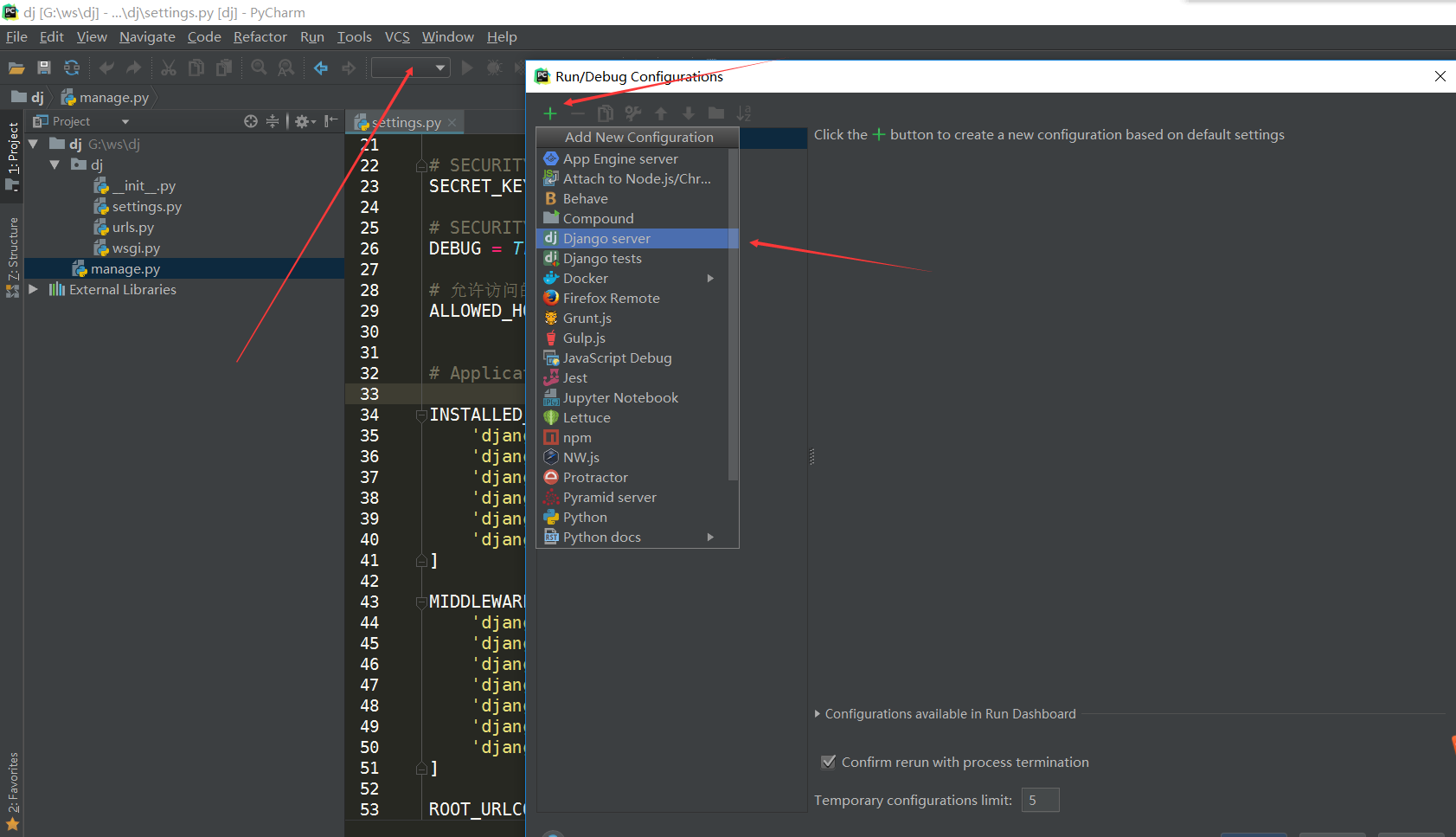Collapse the inner dj folder node
1456x837 pixels.
55,164
